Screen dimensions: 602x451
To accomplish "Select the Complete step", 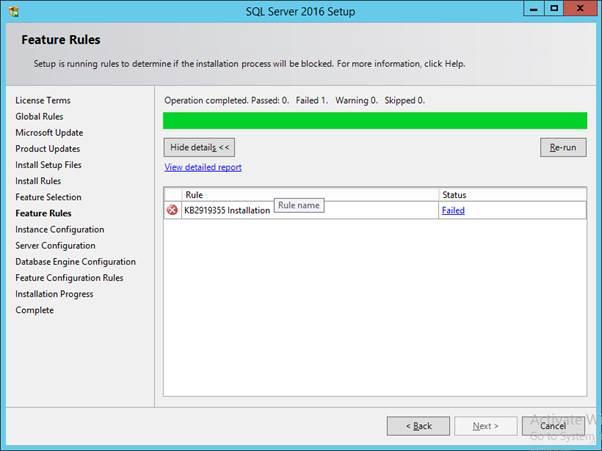I will [x=35, y=310].
